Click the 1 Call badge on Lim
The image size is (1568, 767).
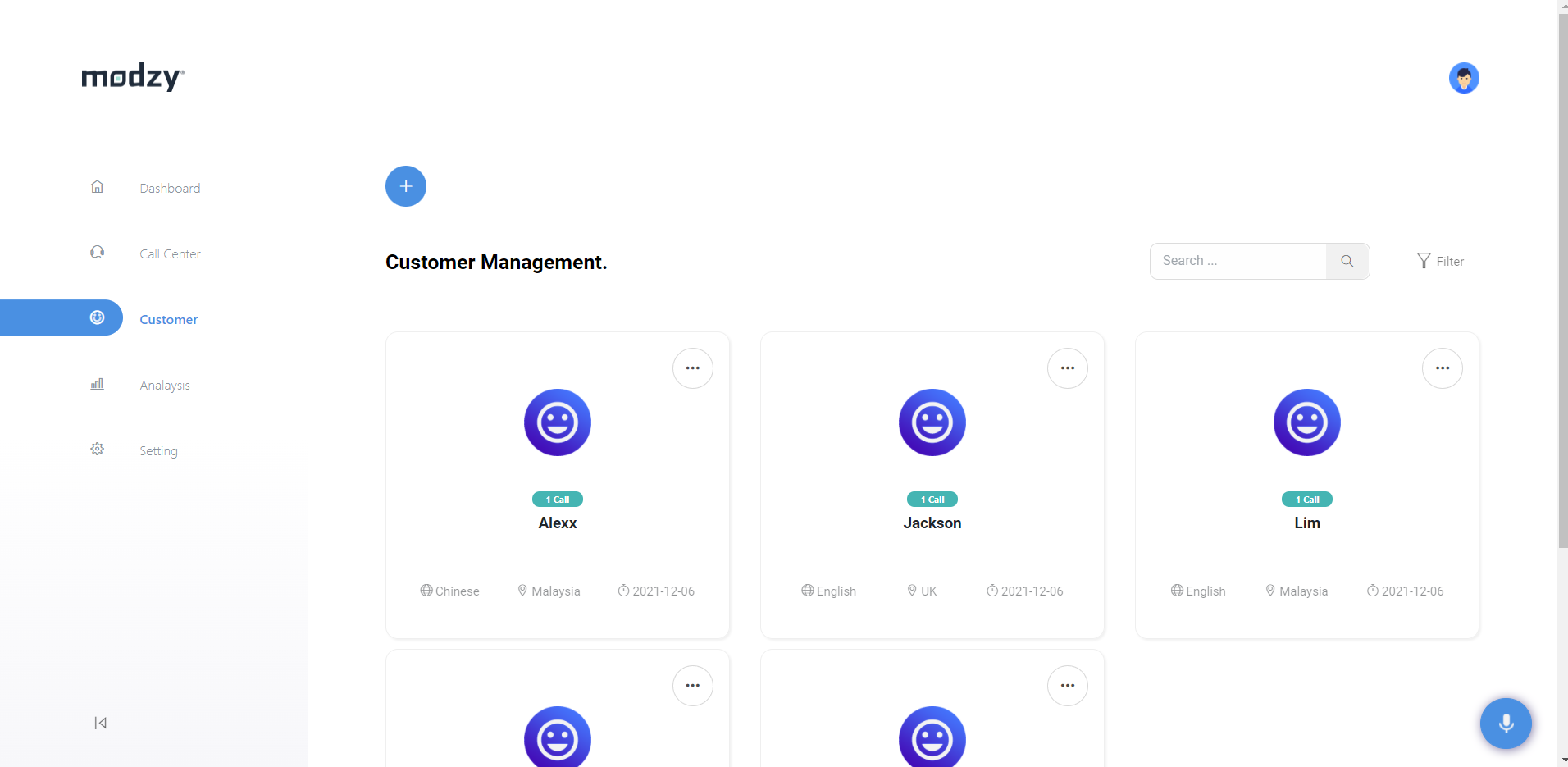coord(1307,499)
